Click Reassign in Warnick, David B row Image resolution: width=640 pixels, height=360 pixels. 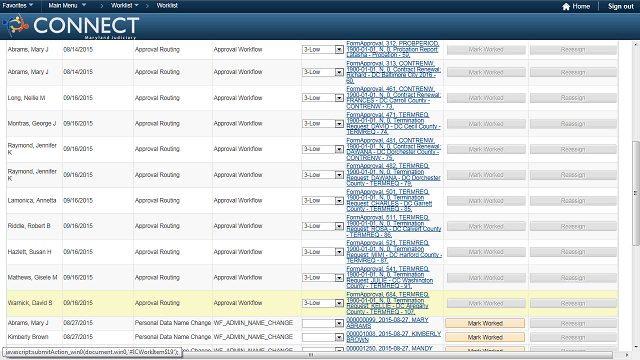pos(573,303)
